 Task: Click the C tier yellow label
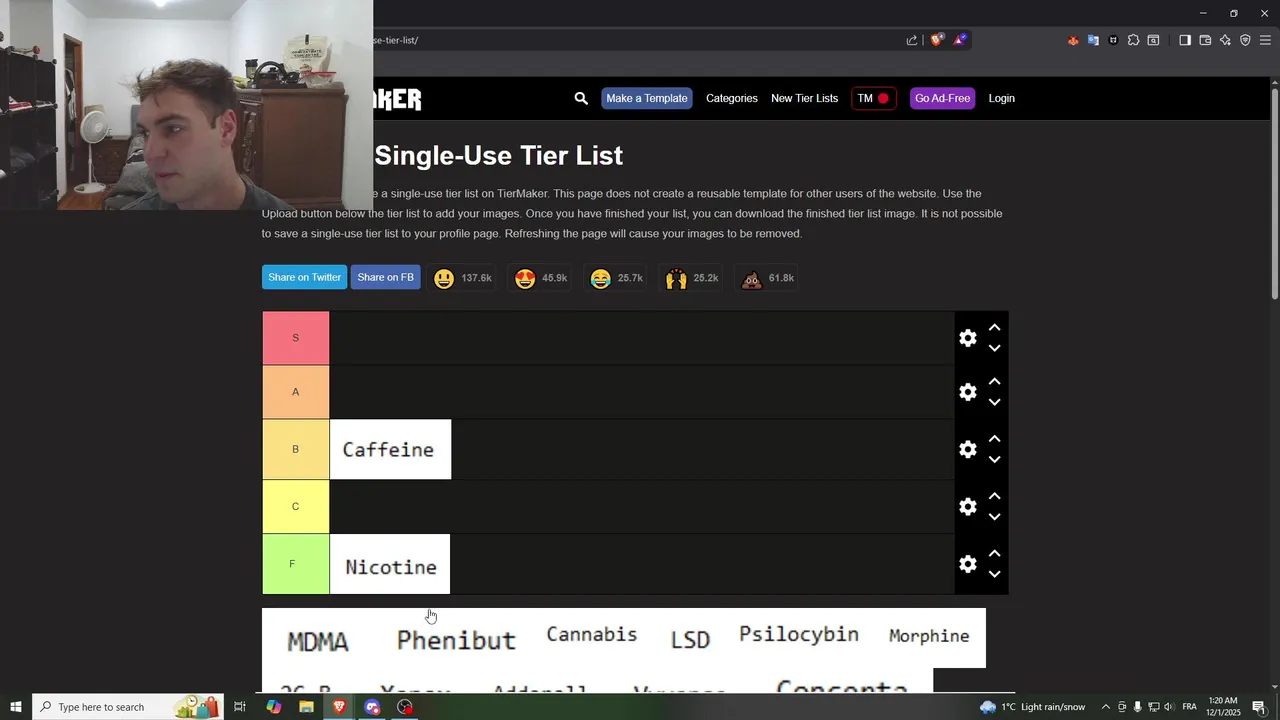(x=296, y=506)
